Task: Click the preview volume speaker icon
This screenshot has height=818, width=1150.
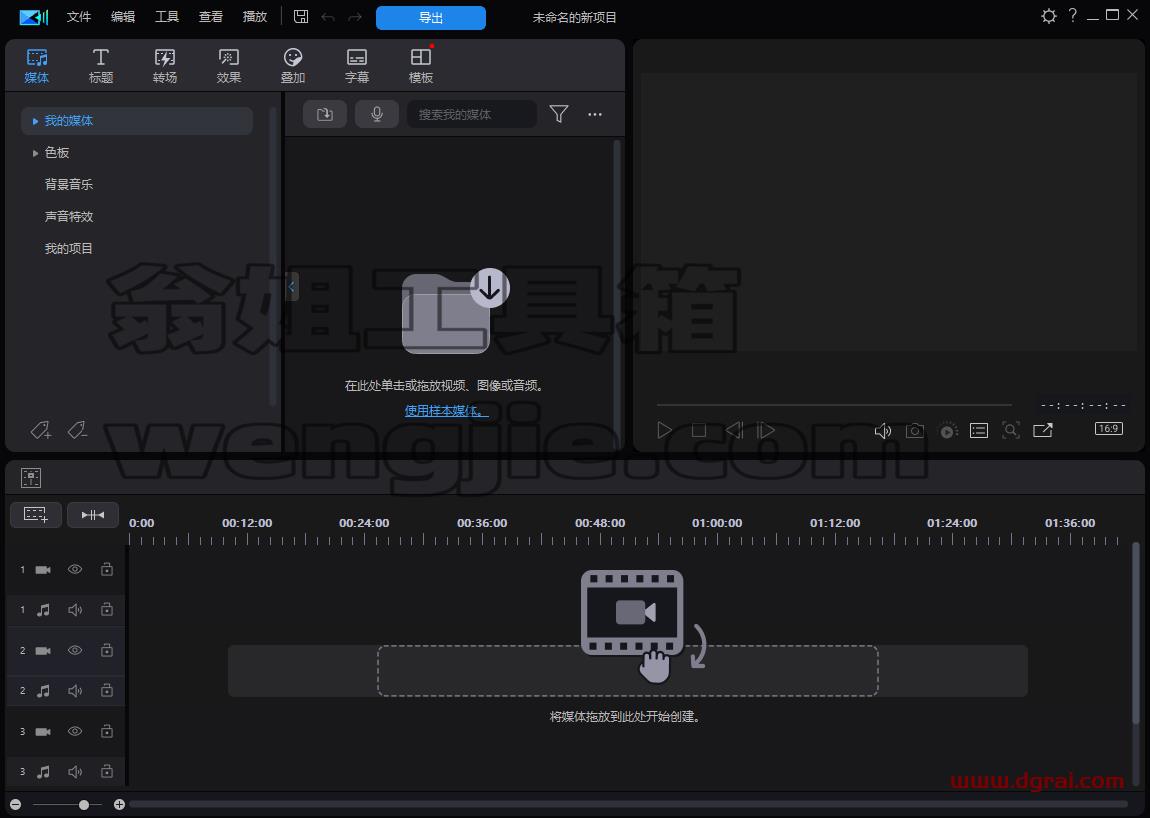Action: [x=883, y=431]
